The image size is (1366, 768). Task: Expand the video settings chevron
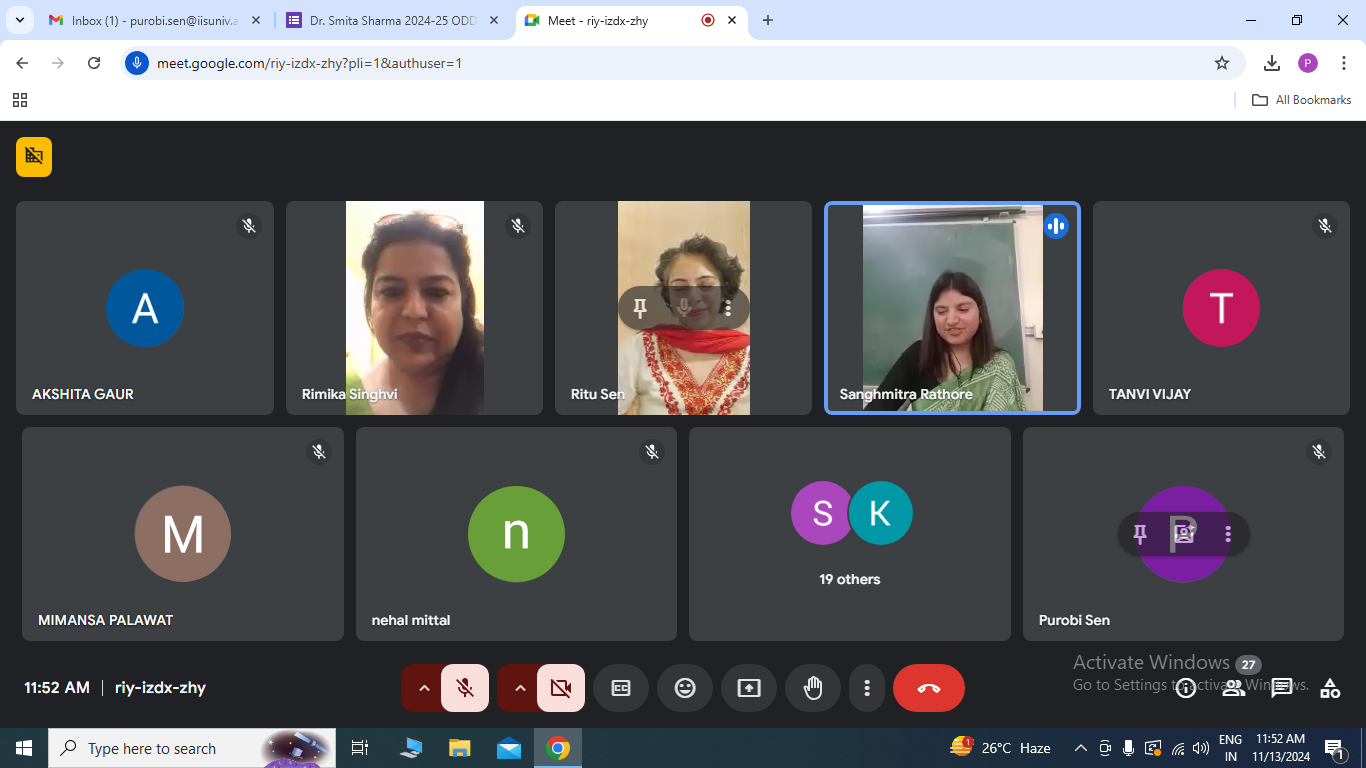click(520, 688)
